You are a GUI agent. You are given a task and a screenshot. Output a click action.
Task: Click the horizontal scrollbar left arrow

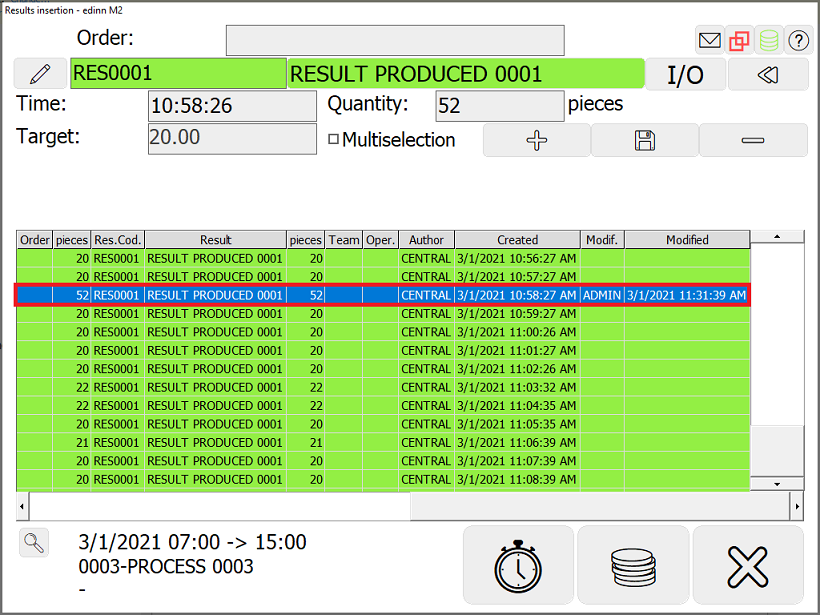[x=22, y=506]
